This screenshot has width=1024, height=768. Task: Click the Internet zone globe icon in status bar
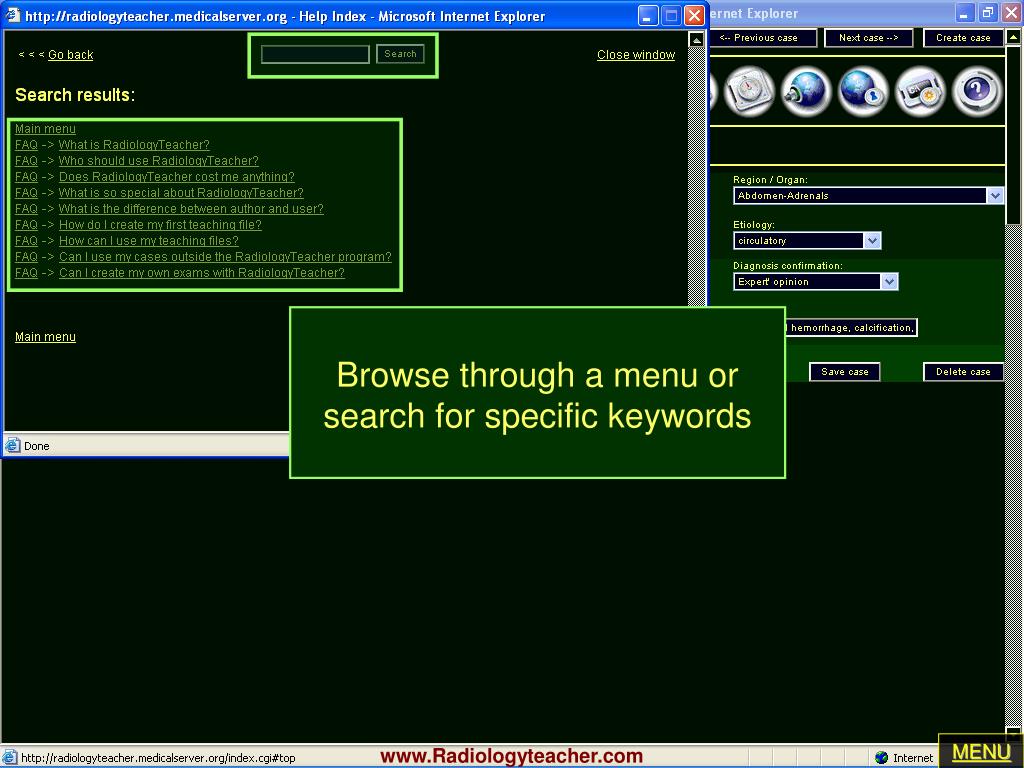(881, 758)
